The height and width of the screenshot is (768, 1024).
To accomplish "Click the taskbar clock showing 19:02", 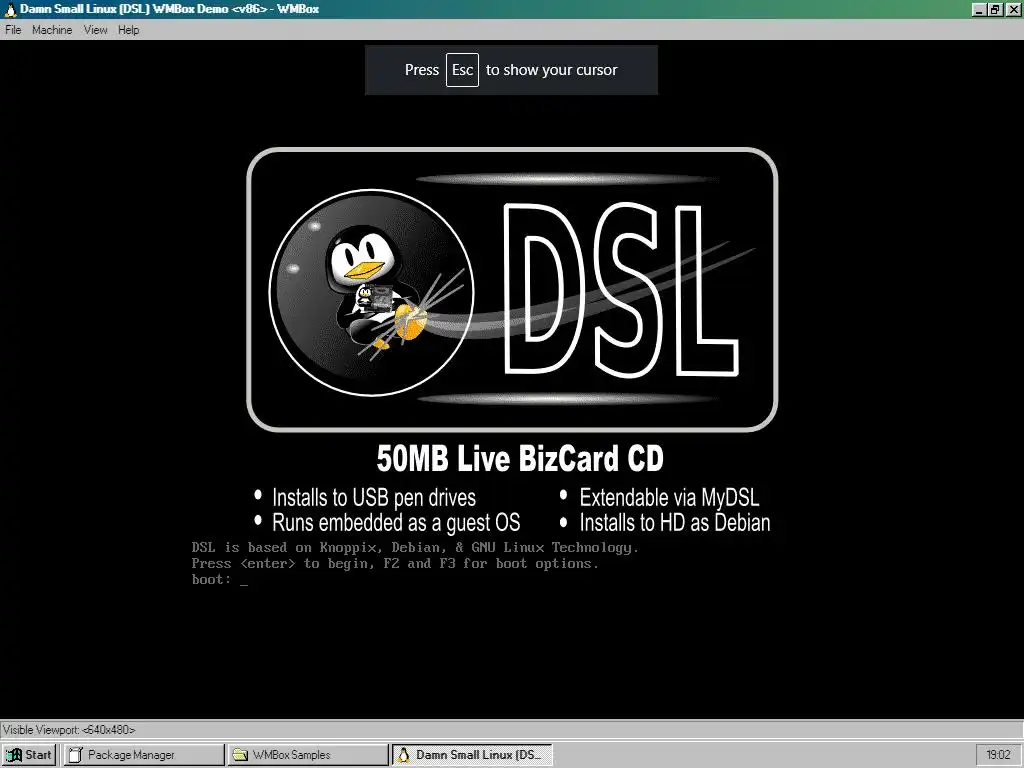I will tap(999, 755).
